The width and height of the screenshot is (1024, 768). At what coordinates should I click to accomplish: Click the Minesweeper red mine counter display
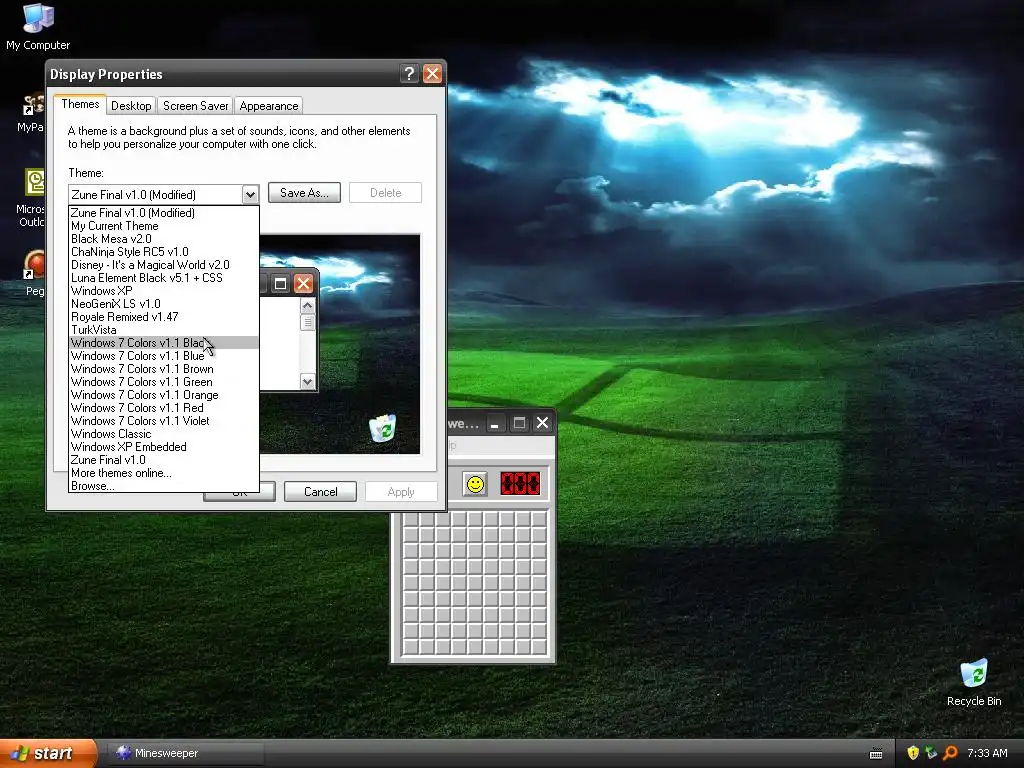coord(520,483)
